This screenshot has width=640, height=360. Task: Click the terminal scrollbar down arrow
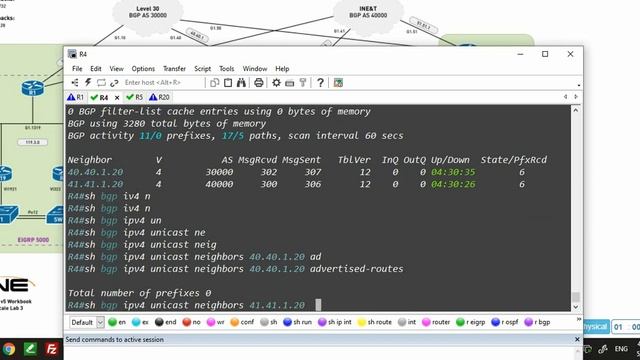(x=576, y=307)
